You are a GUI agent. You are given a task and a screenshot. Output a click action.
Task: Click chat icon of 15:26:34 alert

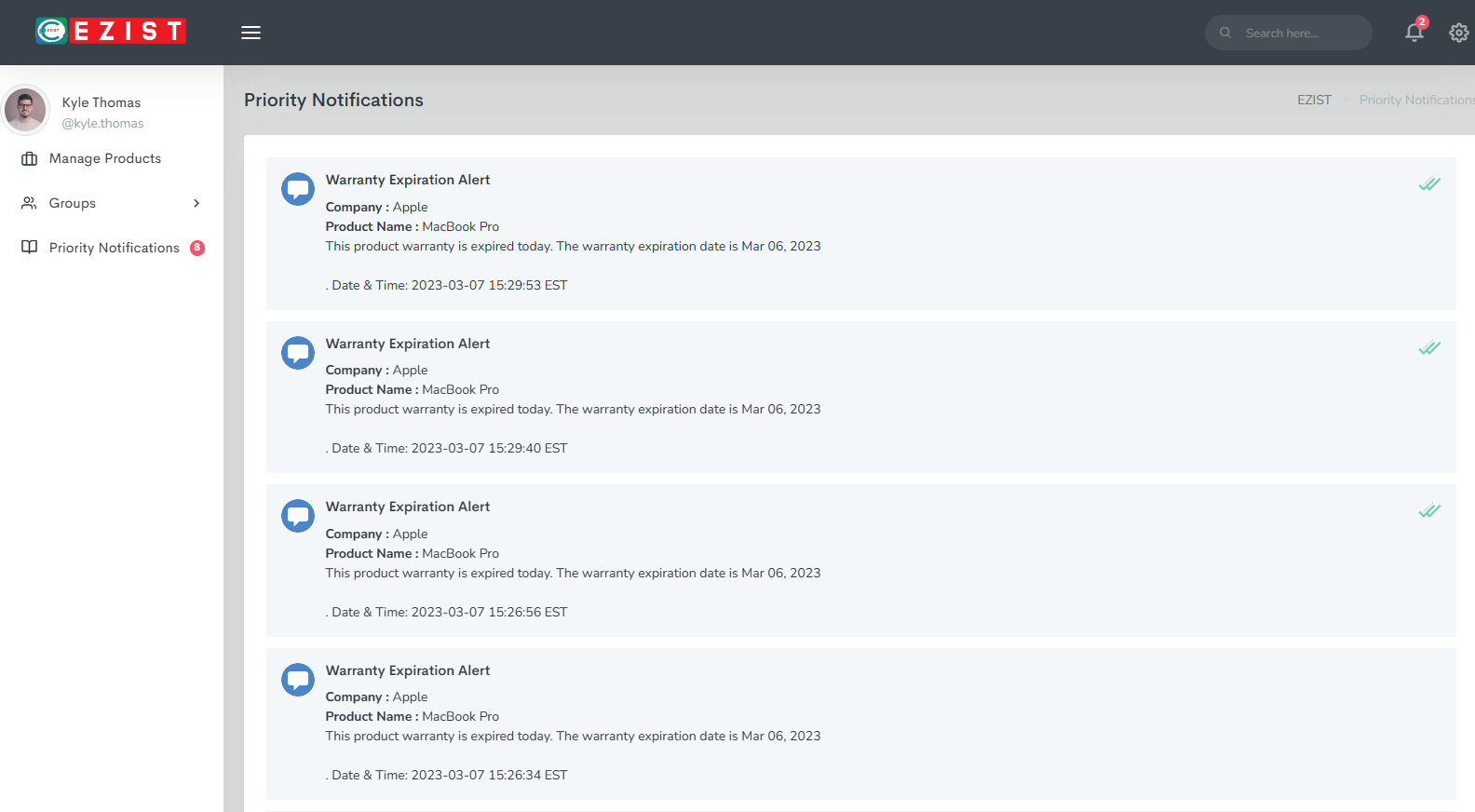click(298, 680)
